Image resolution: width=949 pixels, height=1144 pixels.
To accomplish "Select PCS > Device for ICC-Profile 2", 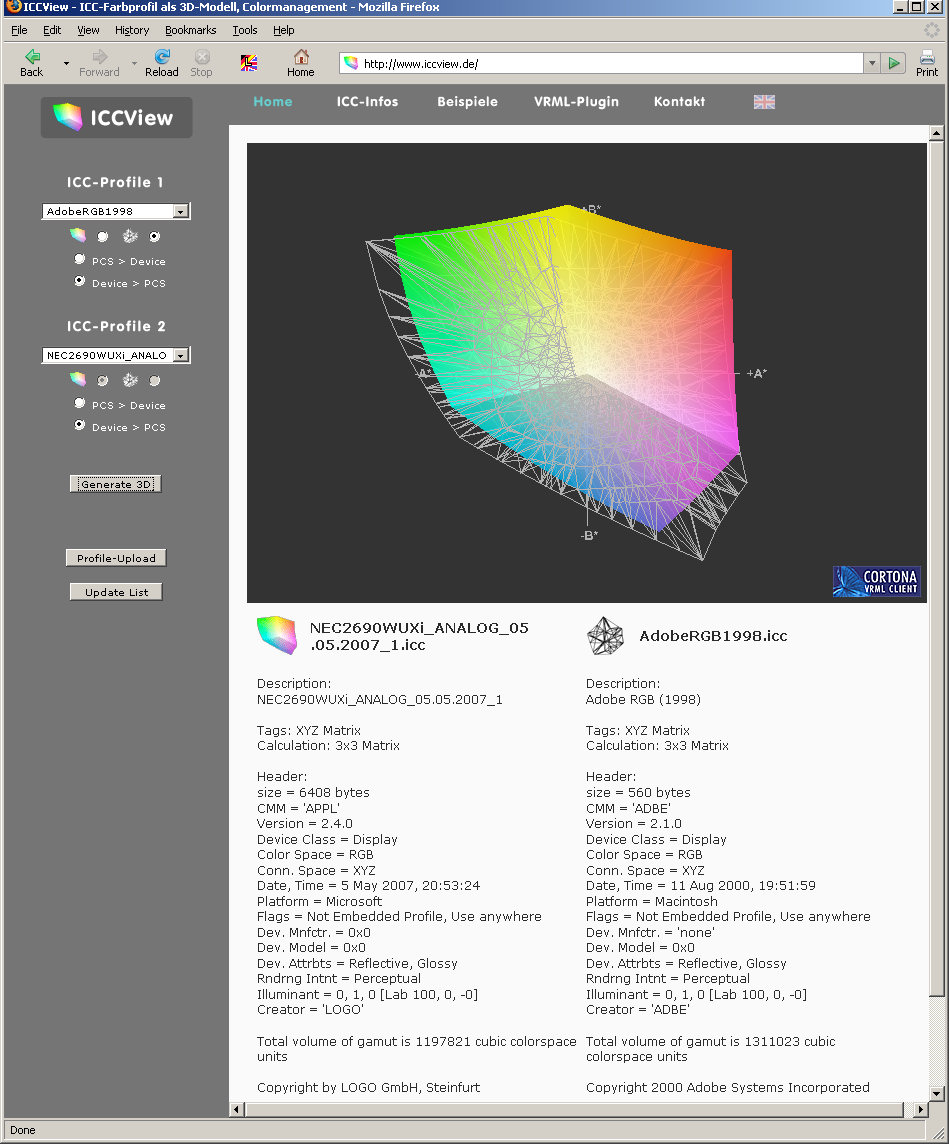I will coord(80,404).
